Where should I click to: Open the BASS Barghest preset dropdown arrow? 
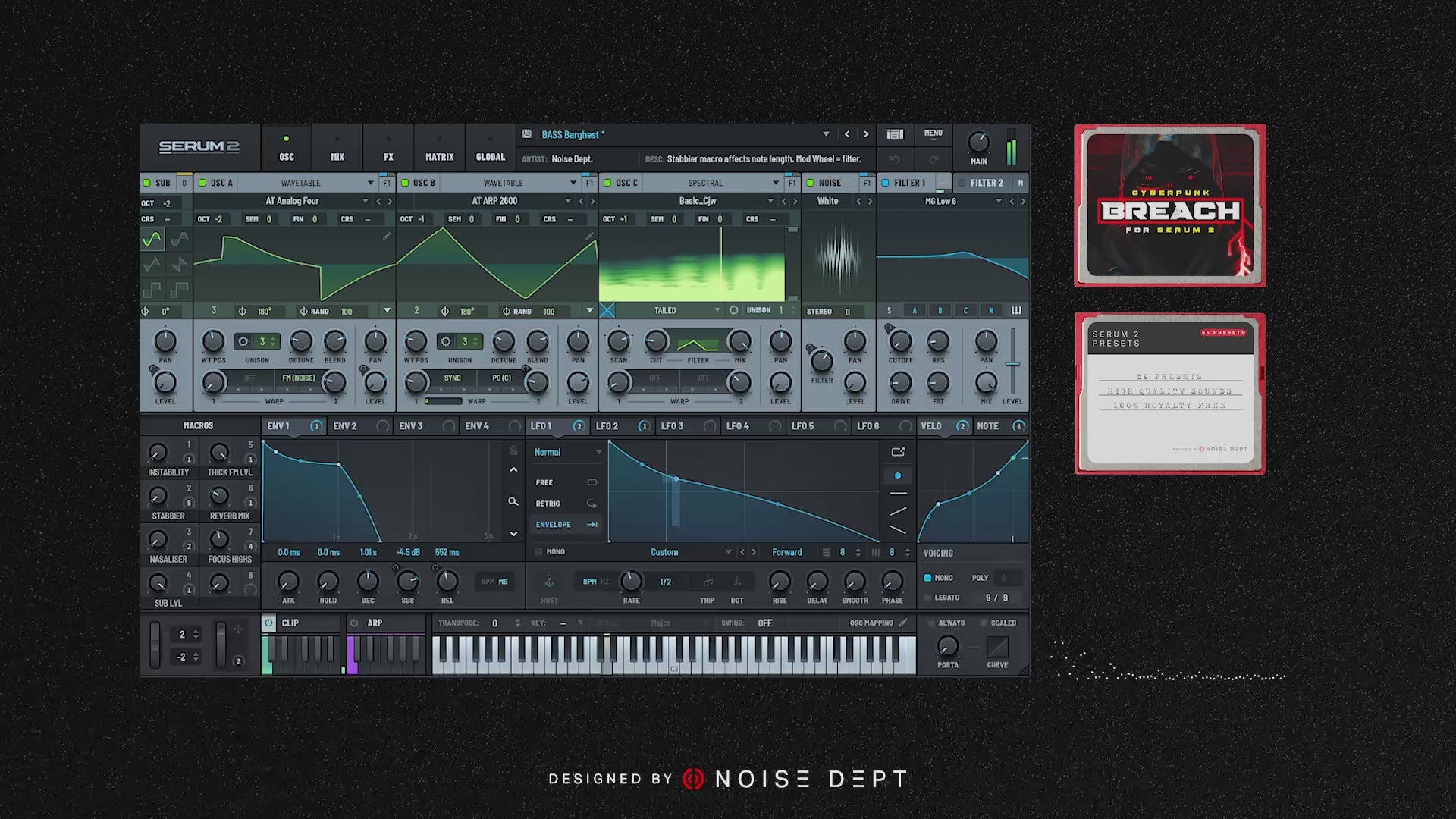[x=826, y=134]
